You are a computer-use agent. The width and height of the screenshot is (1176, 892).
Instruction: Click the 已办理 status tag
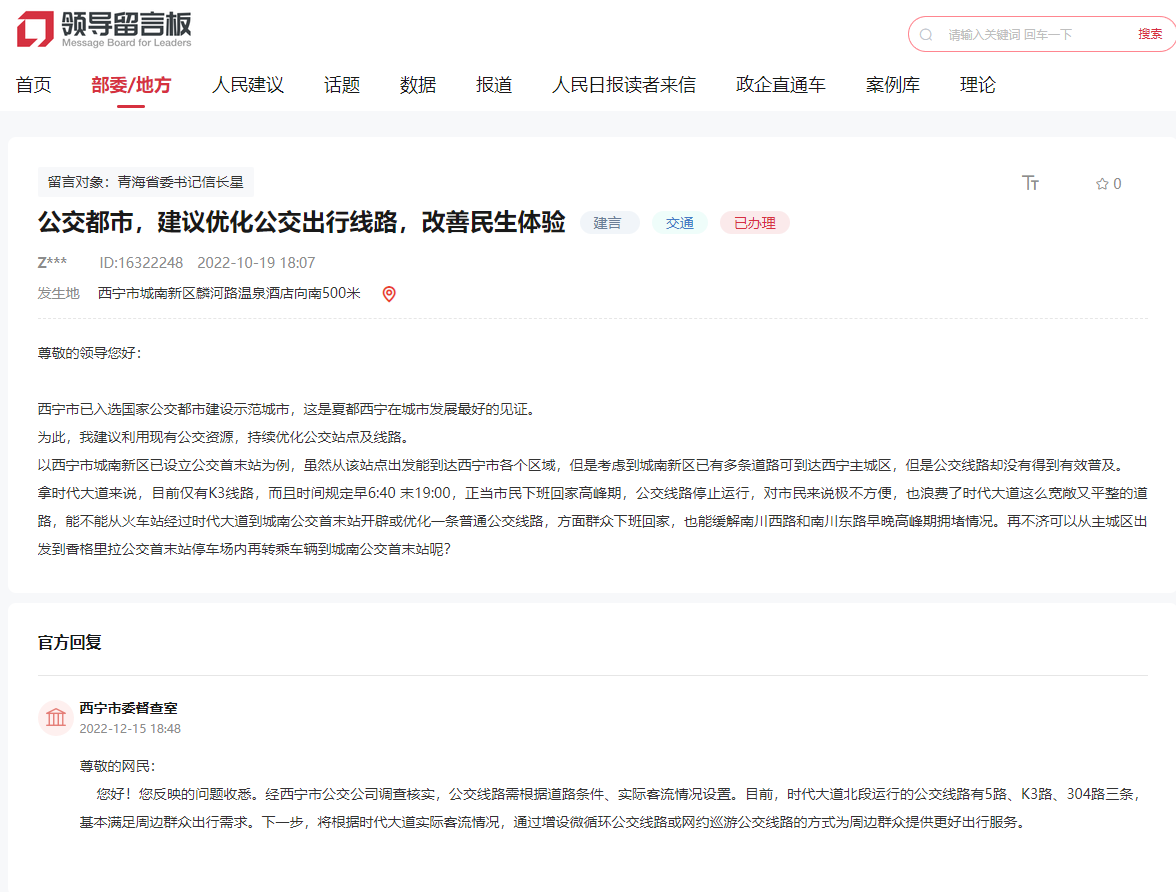coord(754,223)
